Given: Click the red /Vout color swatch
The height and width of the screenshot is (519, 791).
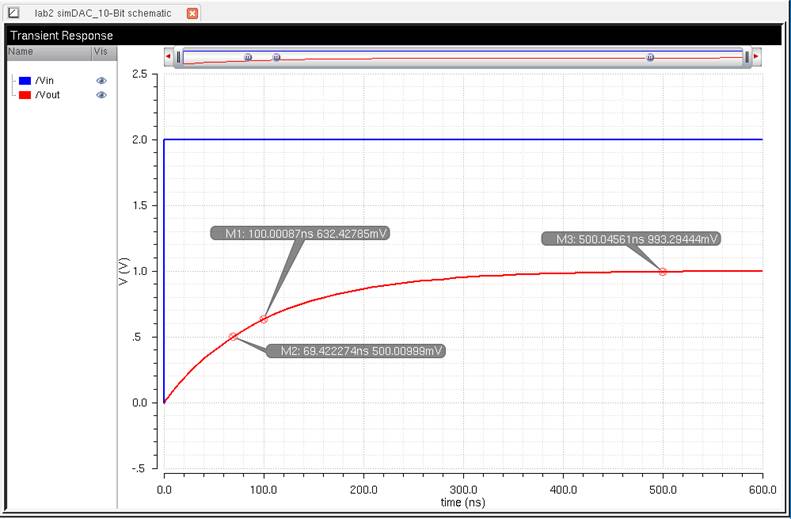Looking at the screenshot, I should point(25,95).
